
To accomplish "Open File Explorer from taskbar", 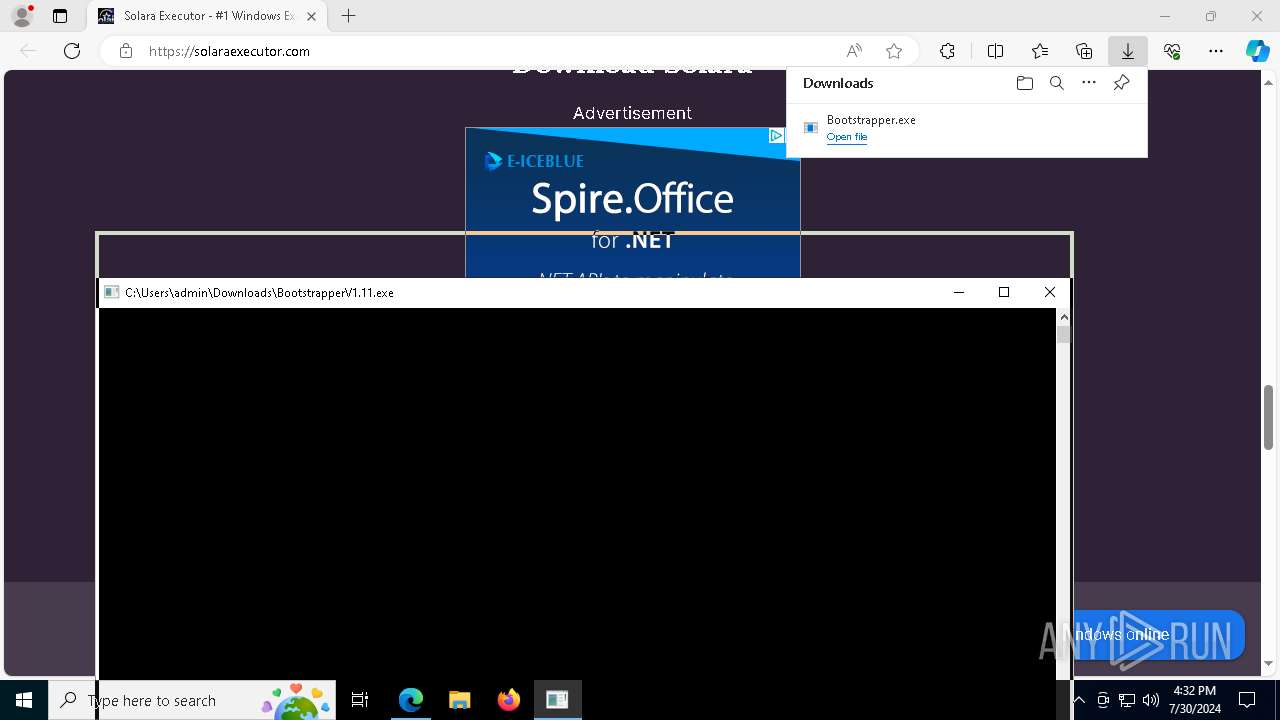I will tap(459, 700).
